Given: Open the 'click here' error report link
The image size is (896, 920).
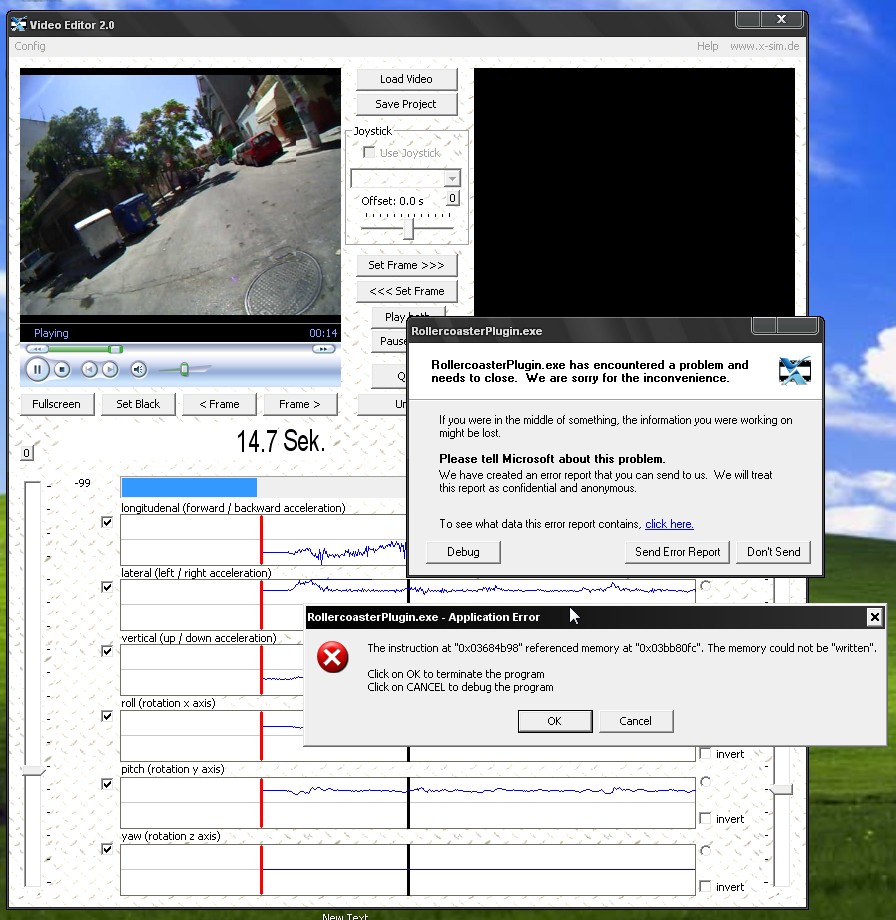Looking at the screenshot, I should [669, 524].
